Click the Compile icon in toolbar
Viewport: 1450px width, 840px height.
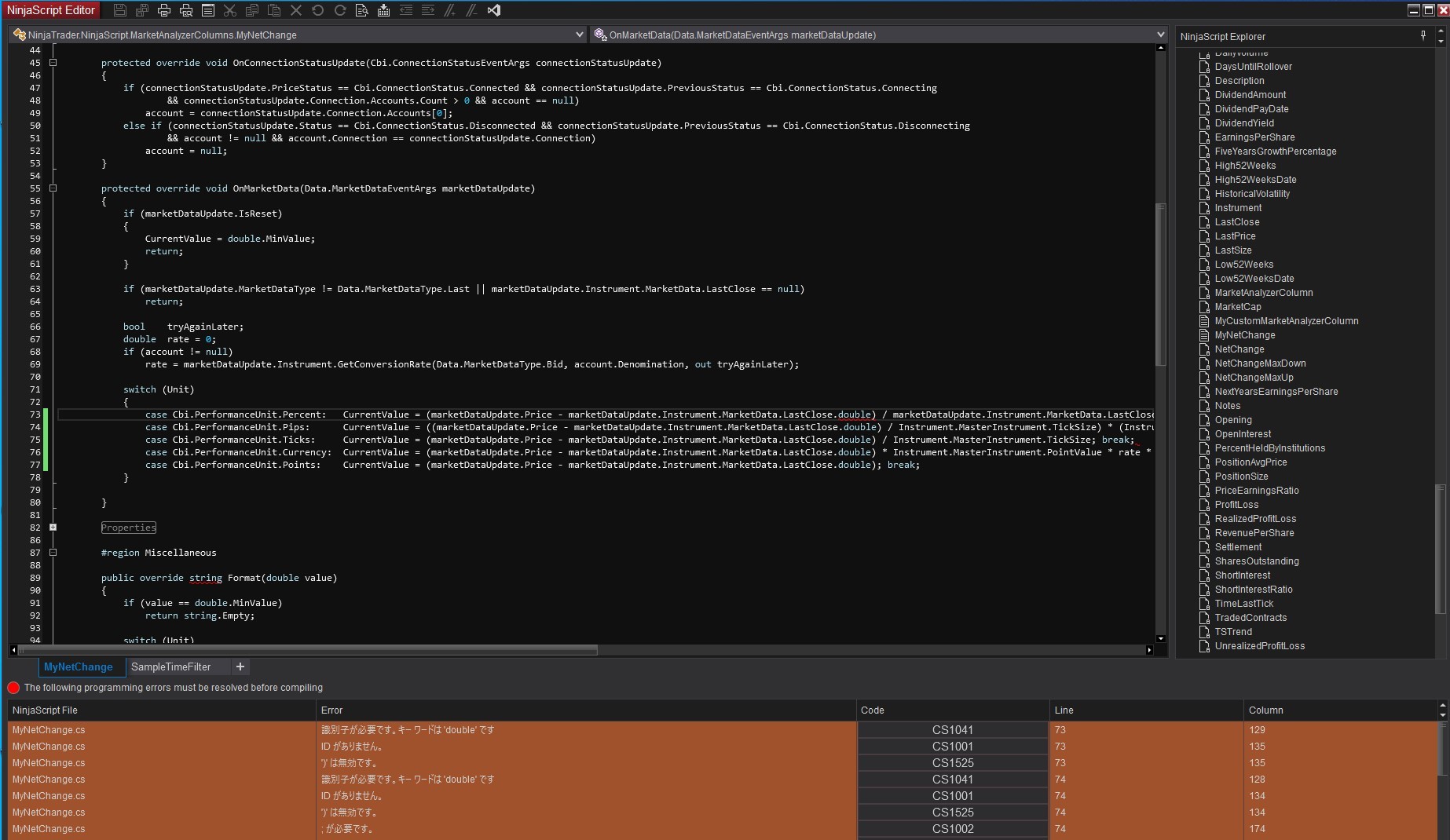point(384,10)
